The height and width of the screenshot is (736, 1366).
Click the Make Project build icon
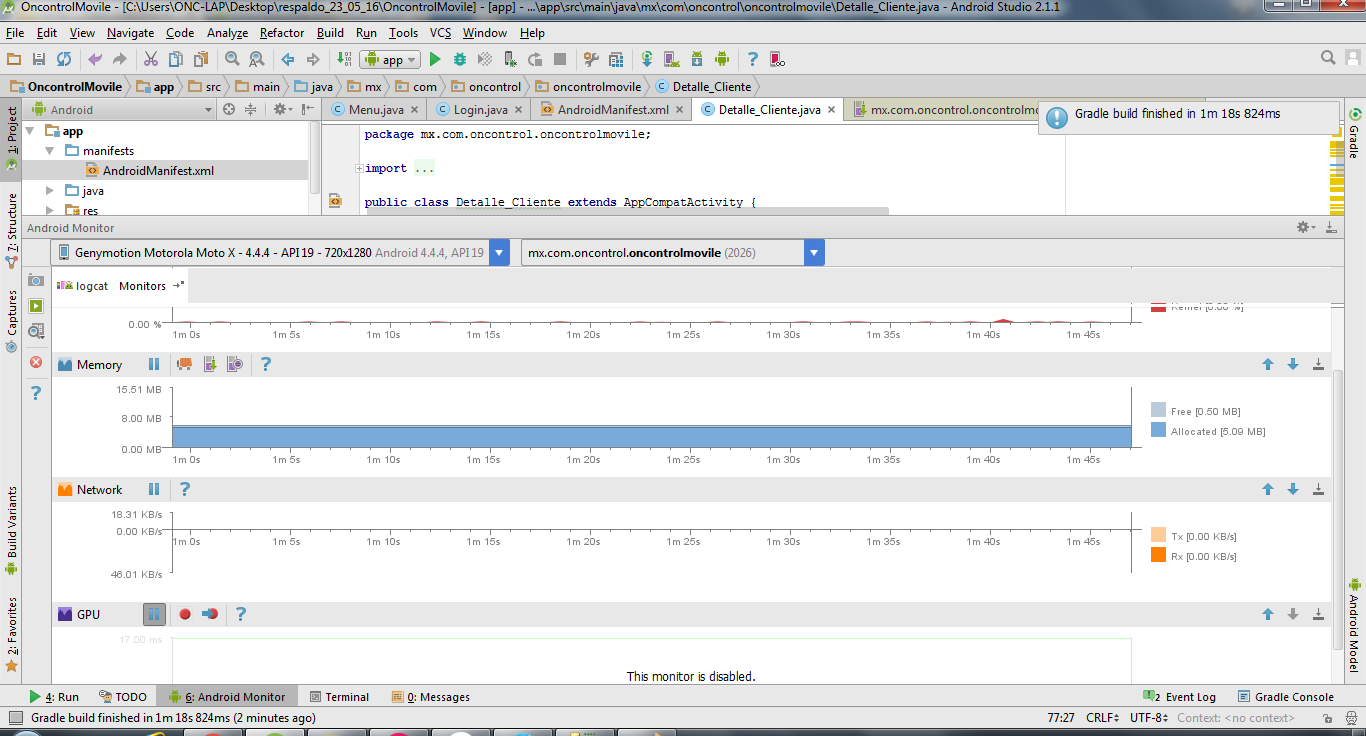[343, 60]
